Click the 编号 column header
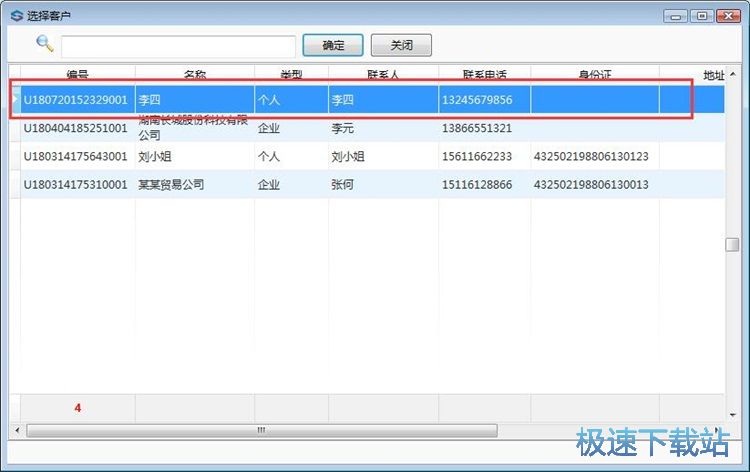750x472 pixels. click(77, 75)
